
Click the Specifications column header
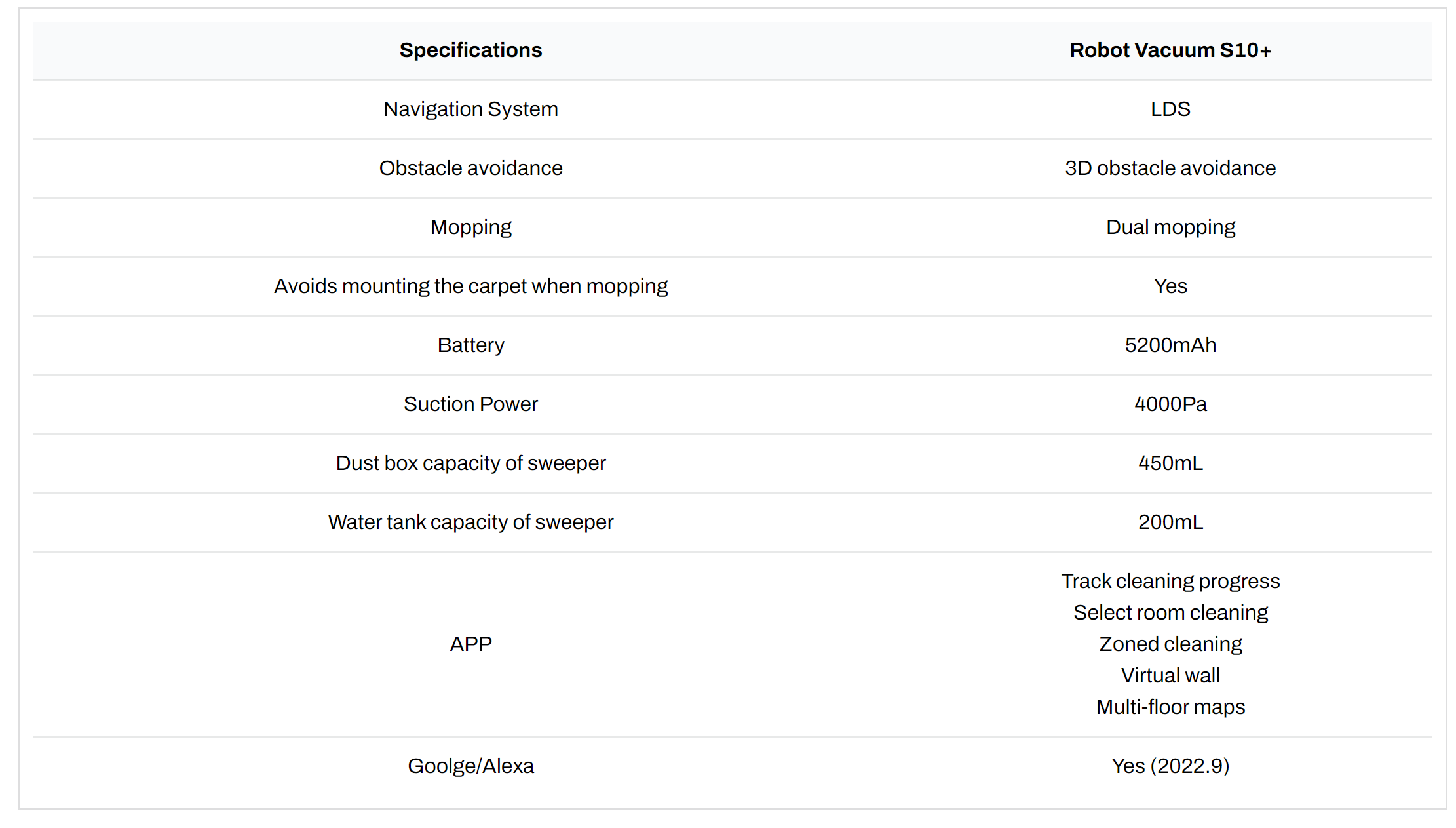click(470, 50)
